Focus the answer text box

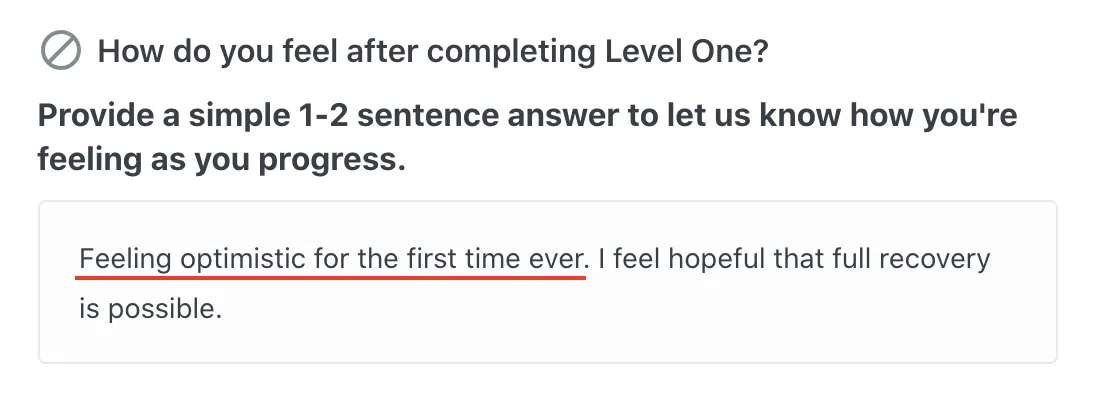coord(548,282)
